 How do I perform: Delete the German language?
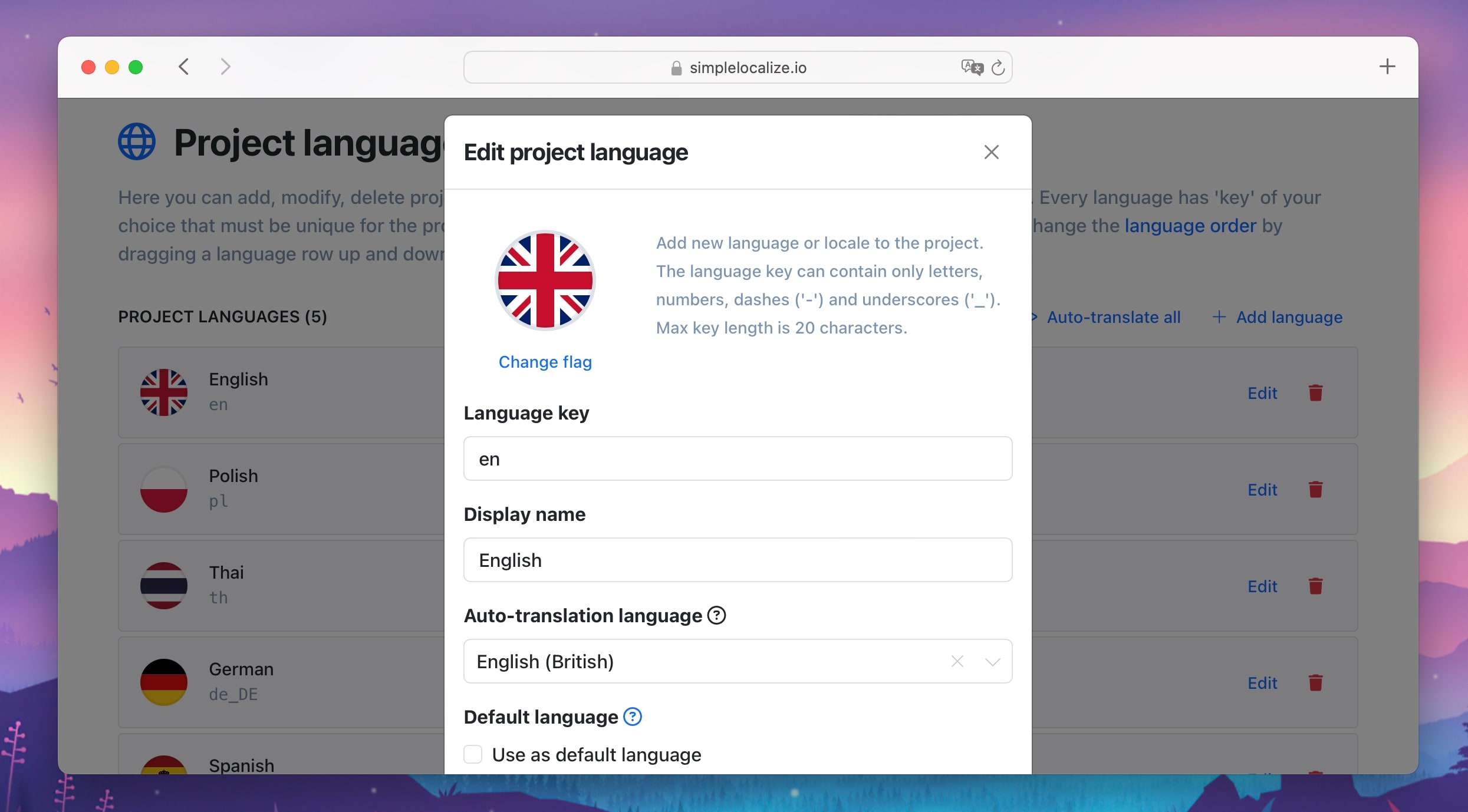point(1315,682)
